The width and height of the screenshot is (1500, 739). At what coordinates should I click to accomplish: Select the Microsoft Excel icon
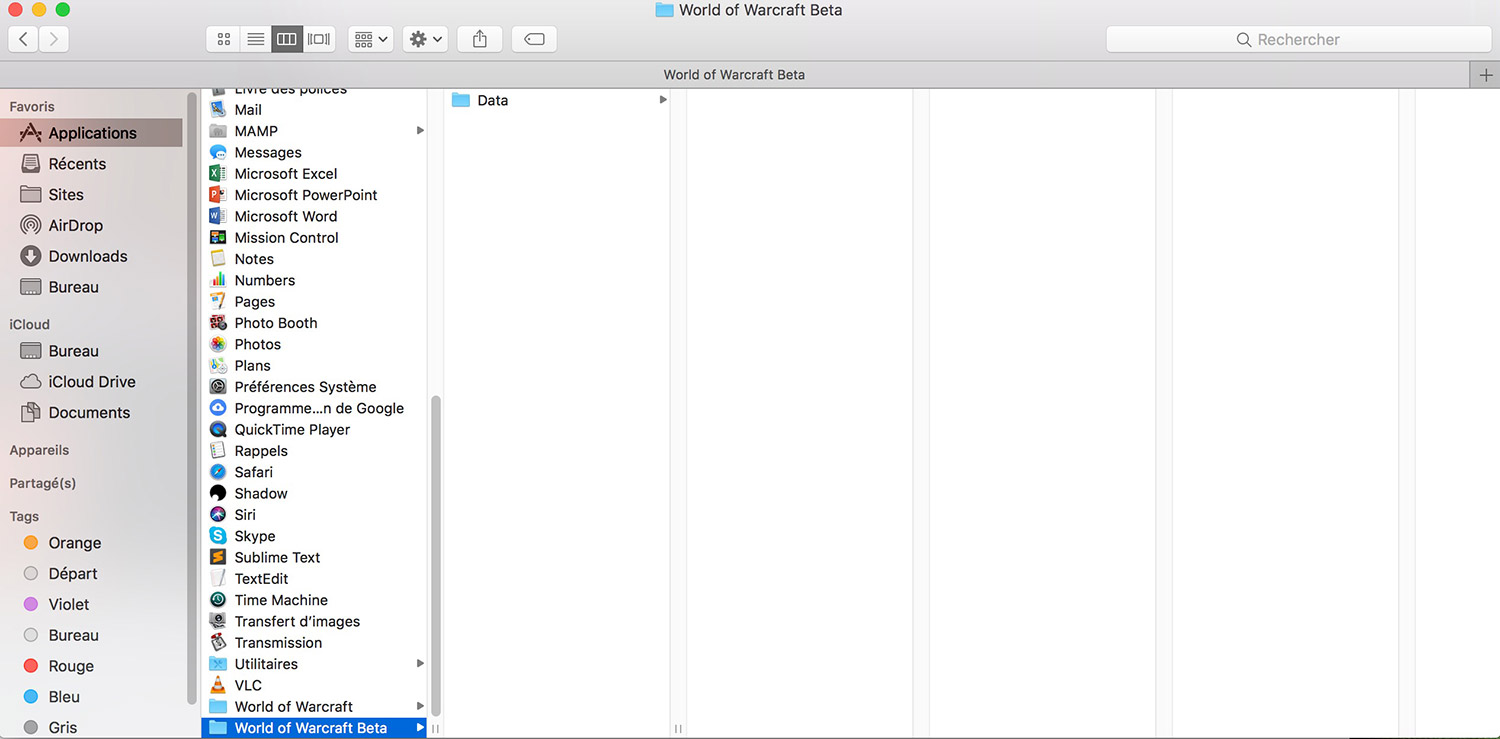pyautogui.click(x=218, y=174)
